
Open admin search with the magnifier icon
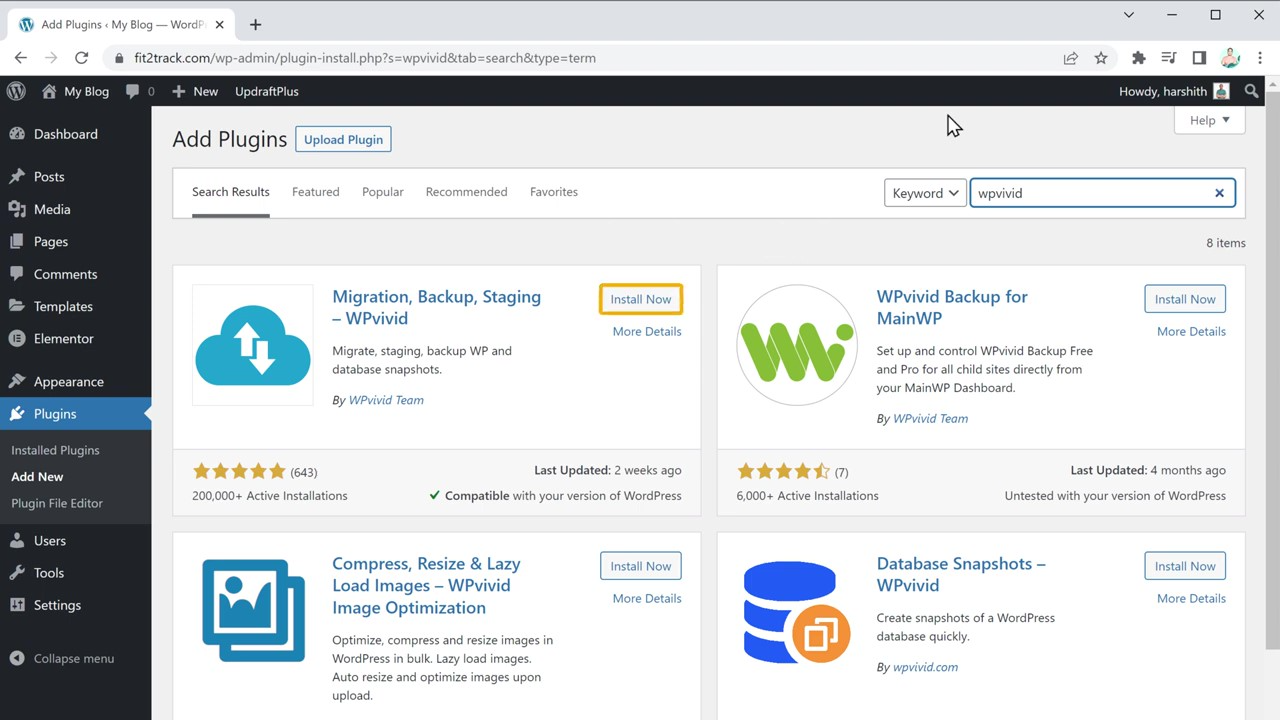pyautogui.click(x=1251, y=91)
